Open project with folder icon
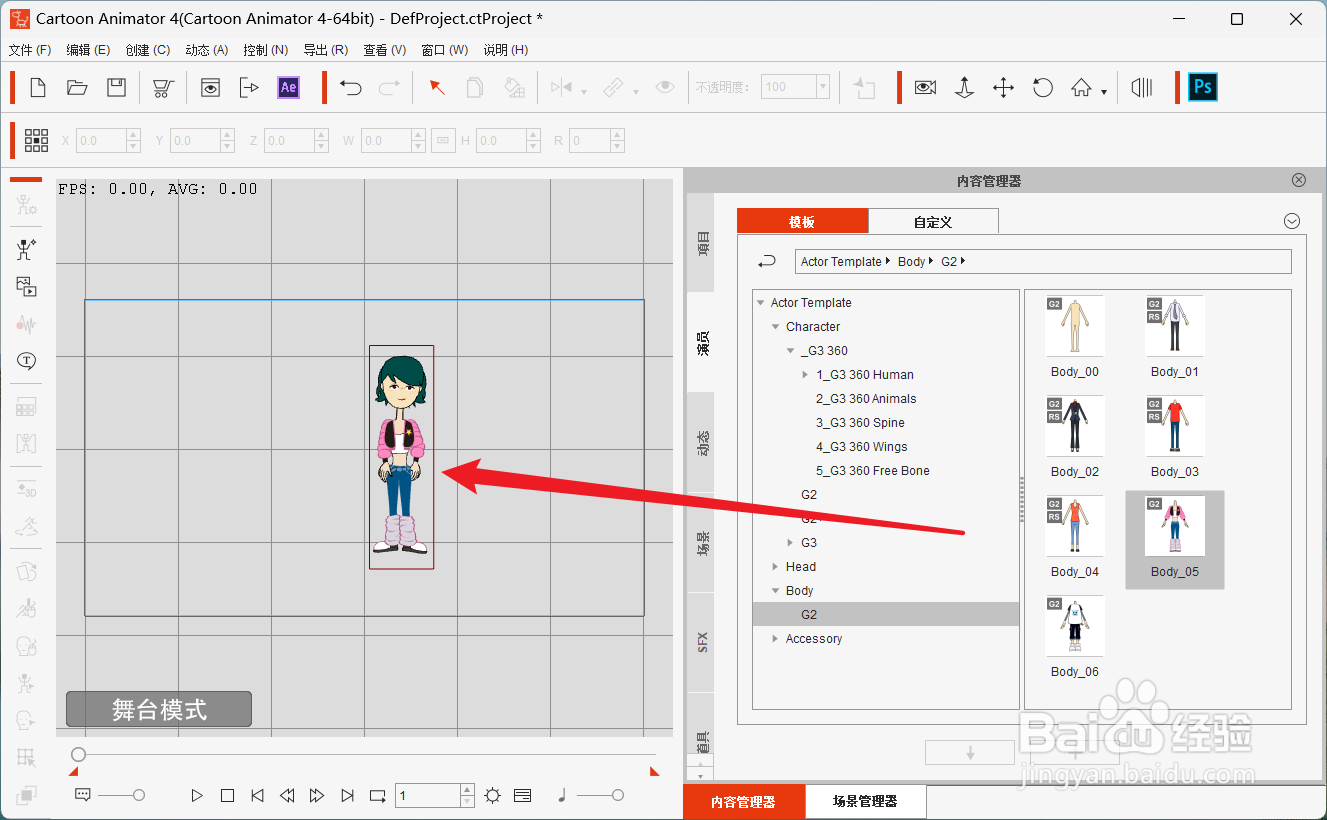Image resolution: width=1327 pixels, height=820 pixels. [77, 88]
